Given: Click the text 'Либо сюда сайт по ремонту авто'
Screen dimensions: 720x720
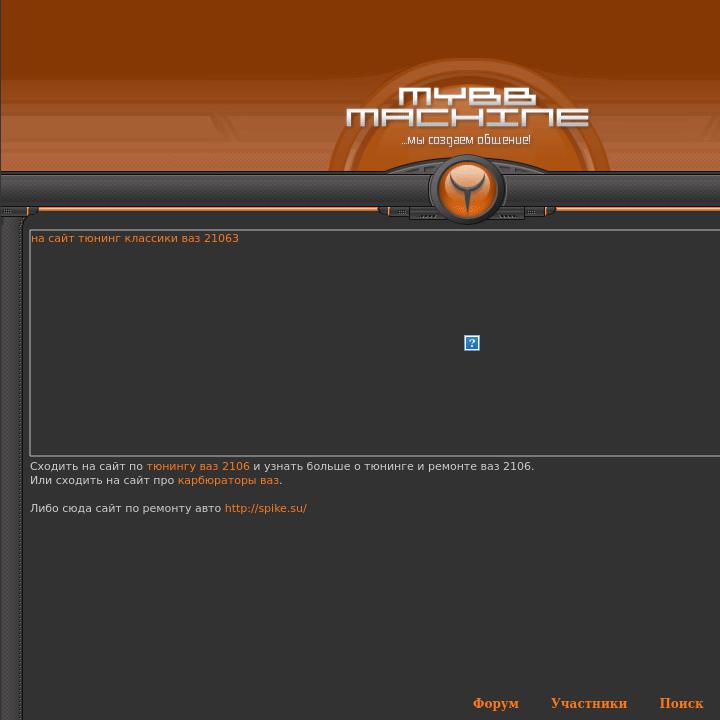Looking at the screenshot, I should click(x=126, y=508).
